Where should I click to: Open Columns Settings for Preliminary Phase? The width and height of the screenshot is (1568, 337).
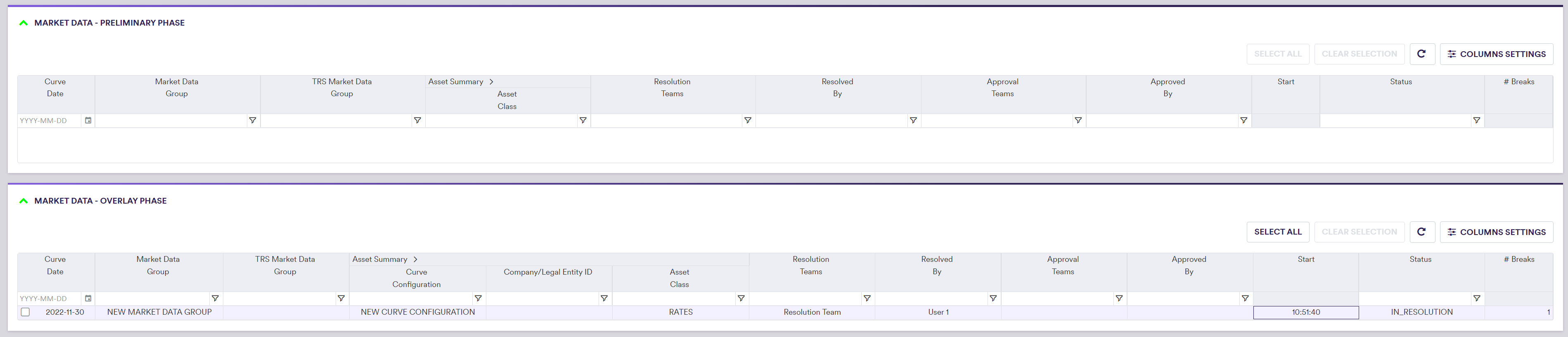[x=1496, y=54]
